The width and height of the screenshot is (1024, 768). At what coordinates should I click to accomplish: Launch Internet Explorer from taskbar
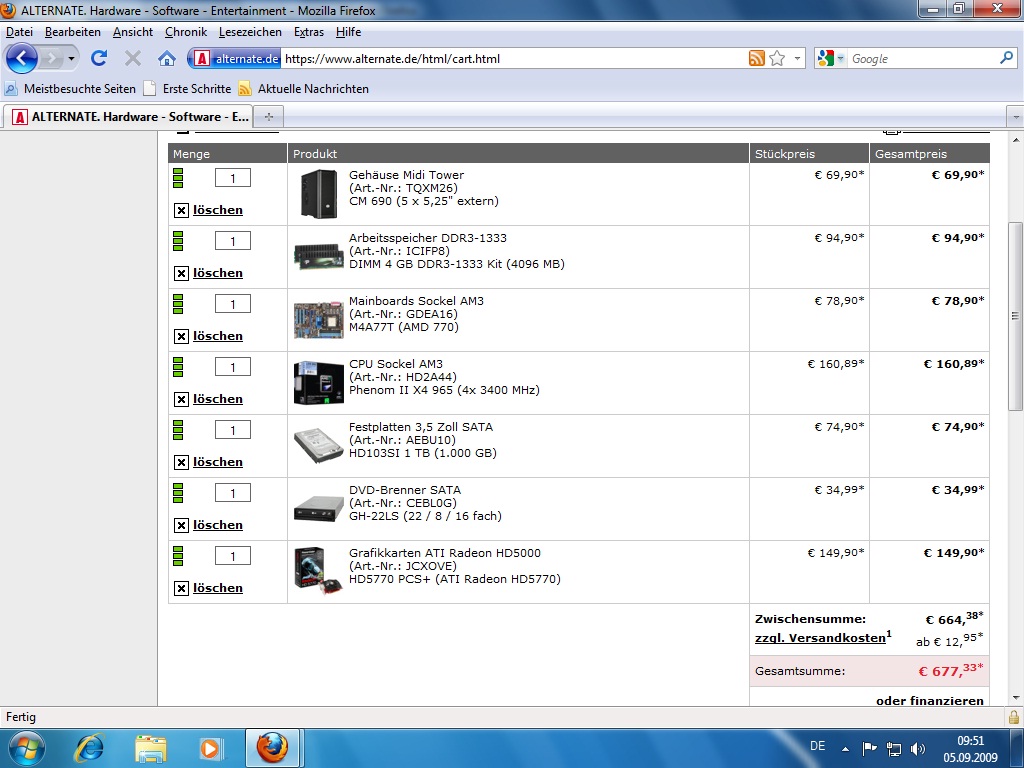89,748
